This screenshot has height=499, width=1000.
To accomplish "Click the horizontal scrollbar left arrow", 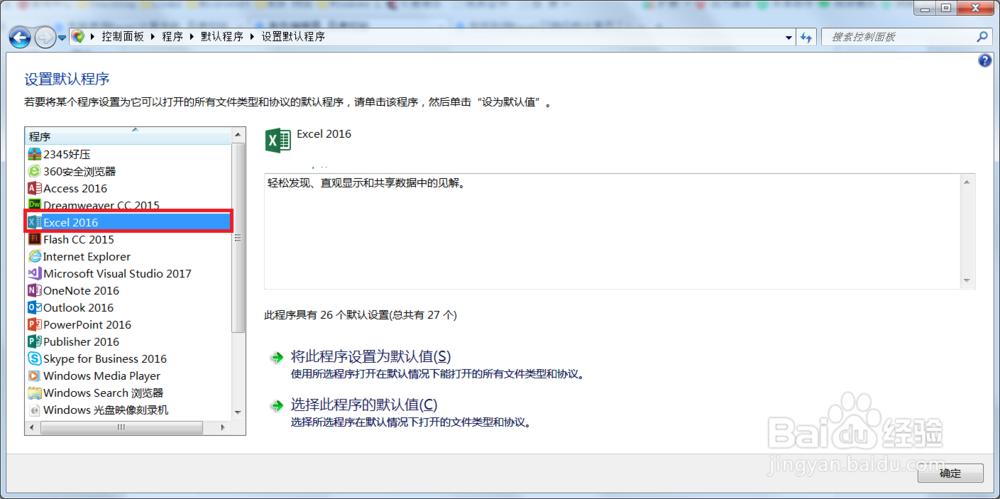I will click(x=32, y=427).
